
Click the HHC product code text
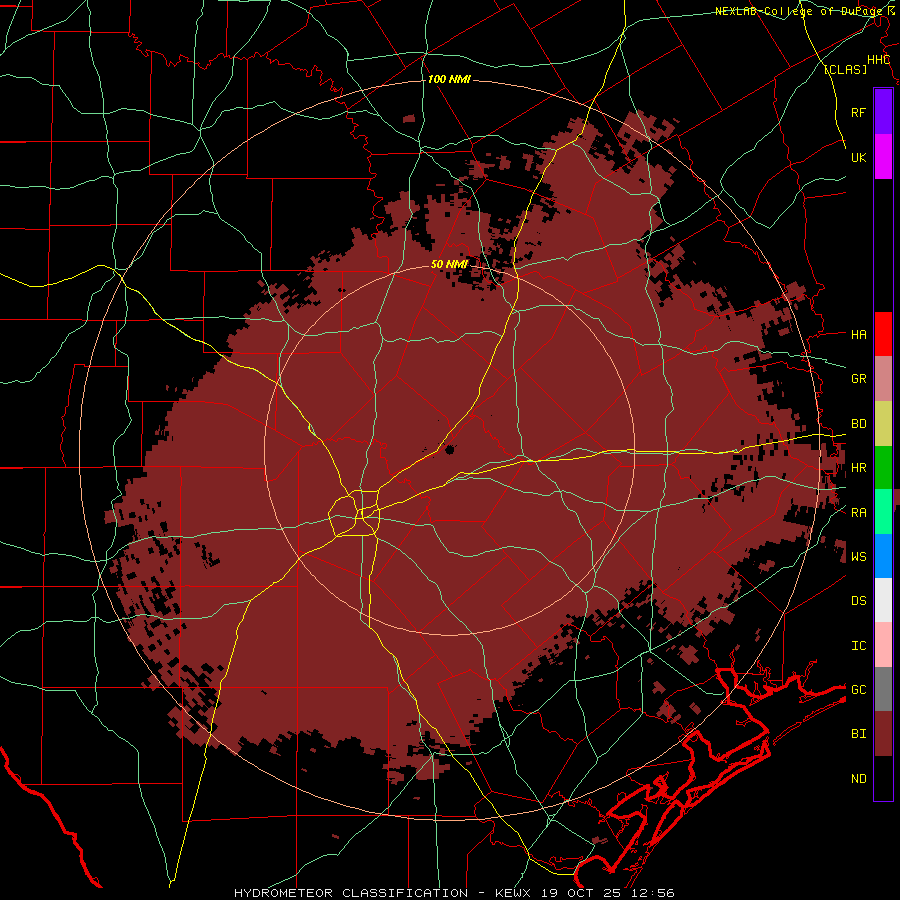pos(879,60)
